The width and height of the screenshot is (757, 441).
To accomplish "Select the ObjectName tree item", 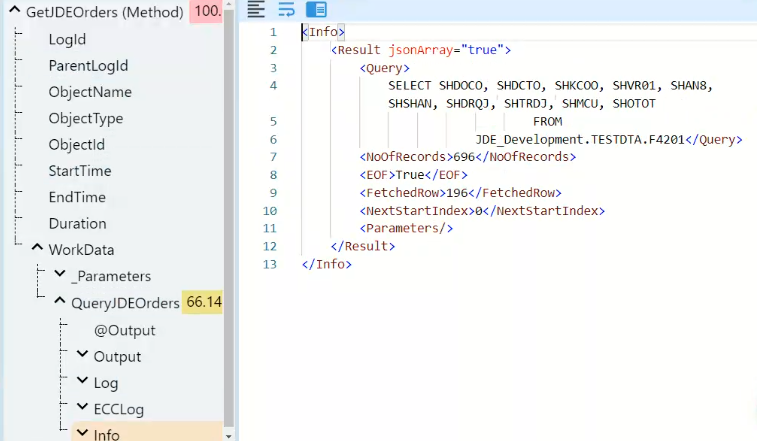I will coord(90,92).
